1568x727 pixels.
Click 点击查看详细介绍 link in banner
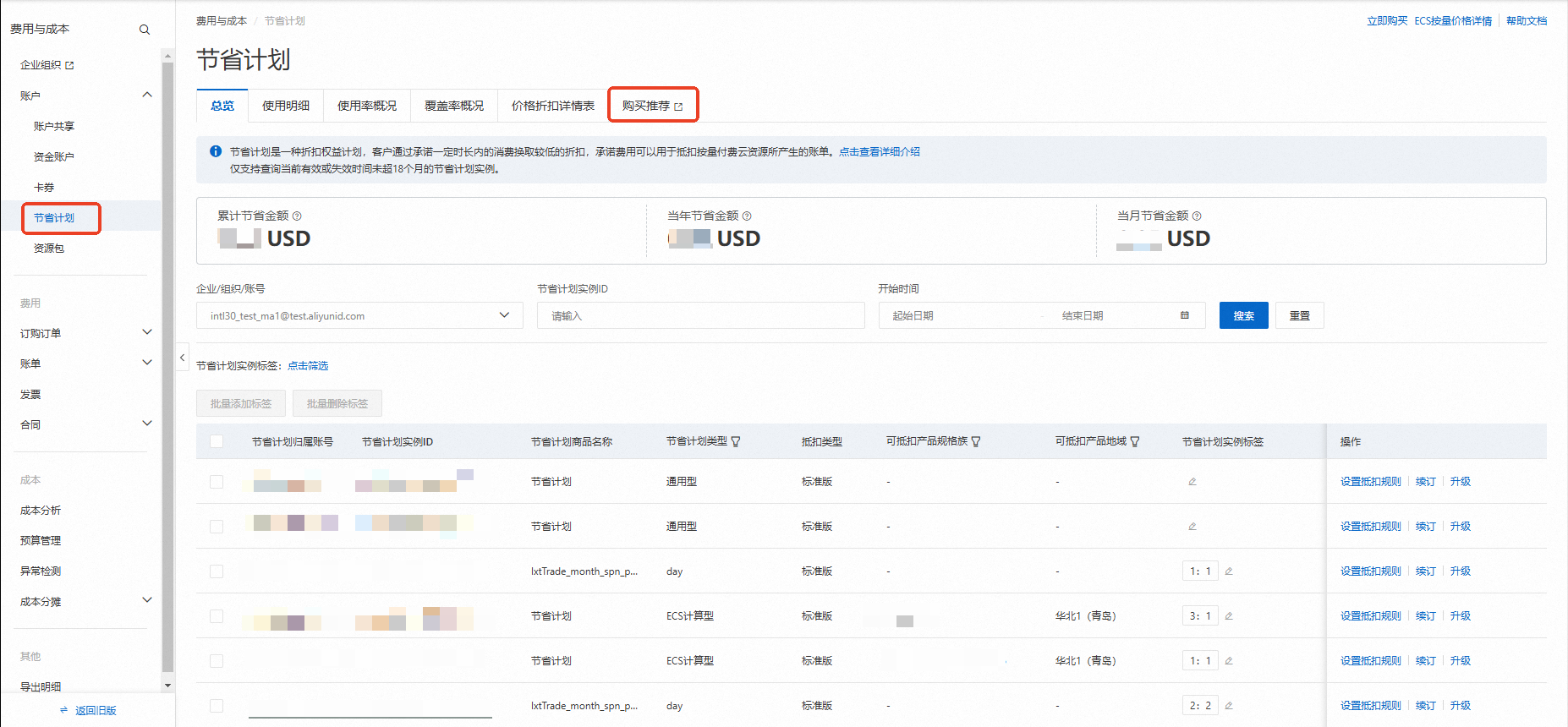880,152
